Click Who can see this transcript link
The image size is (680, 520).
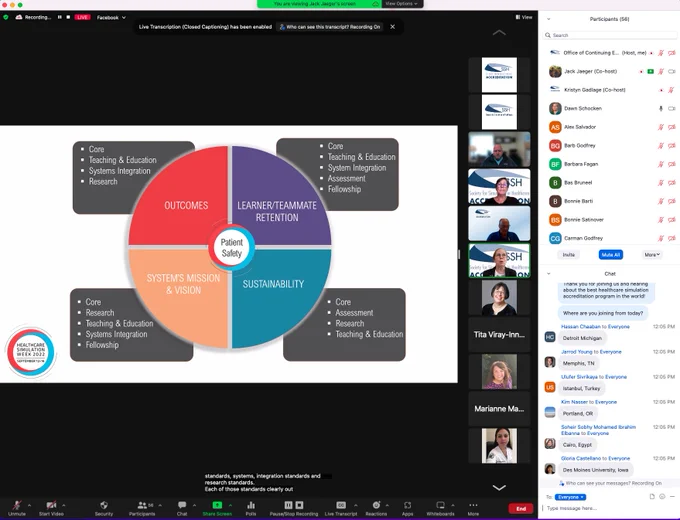330,27
